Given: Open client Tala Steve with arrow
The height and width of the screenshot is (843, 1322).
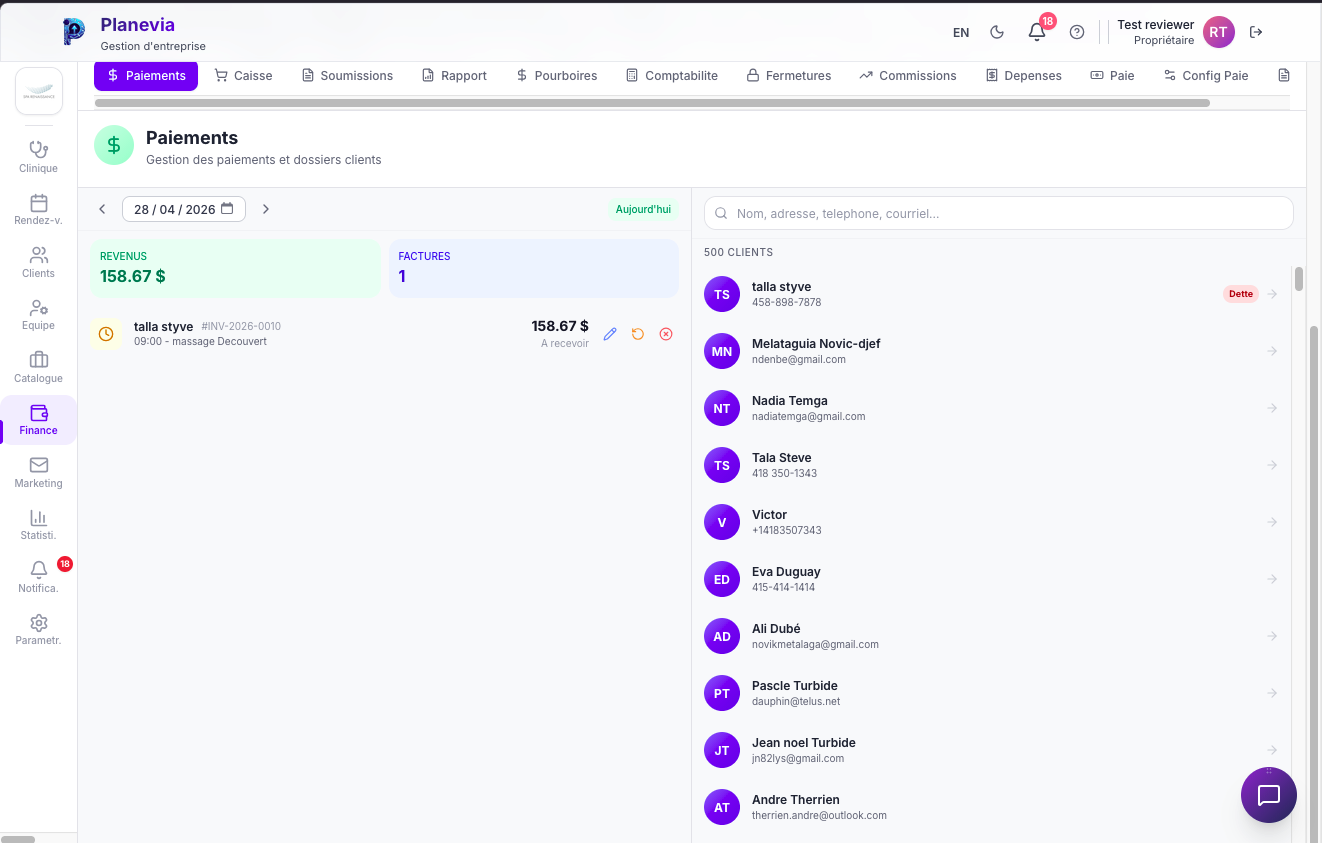Looking at the screenshot, I should click(1272, 465).
